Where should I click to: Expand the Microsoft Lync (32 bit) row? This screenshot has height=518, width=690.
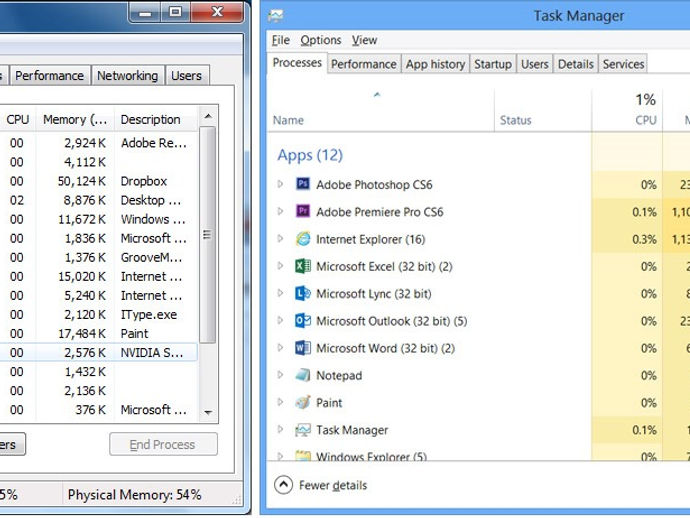280,293
